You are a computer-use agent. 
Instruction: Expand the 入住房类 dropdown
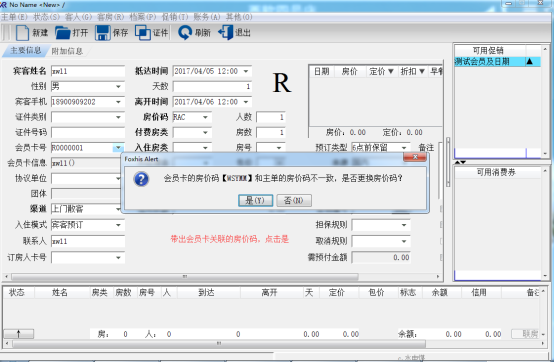tap(205, 148)
